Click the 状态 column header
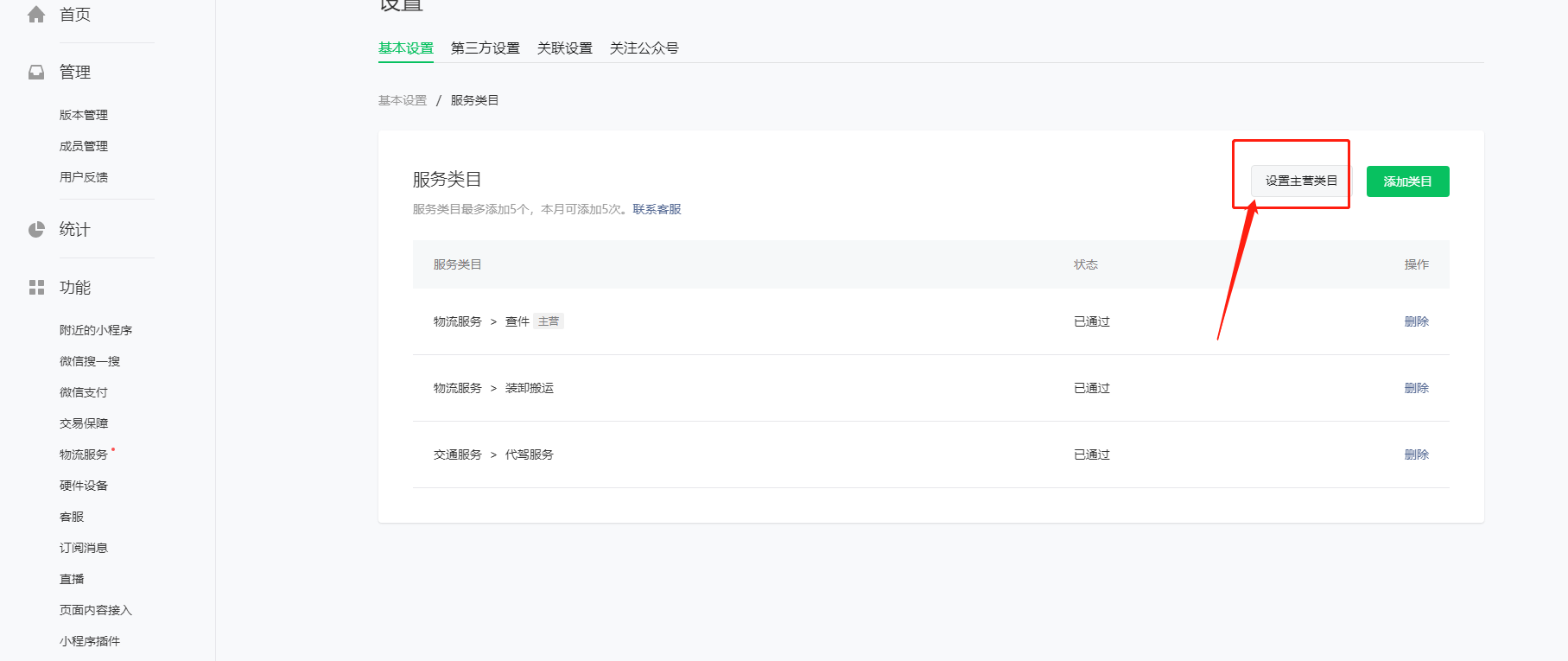This screenshot has height=661, width=1568. [1086, 264]
